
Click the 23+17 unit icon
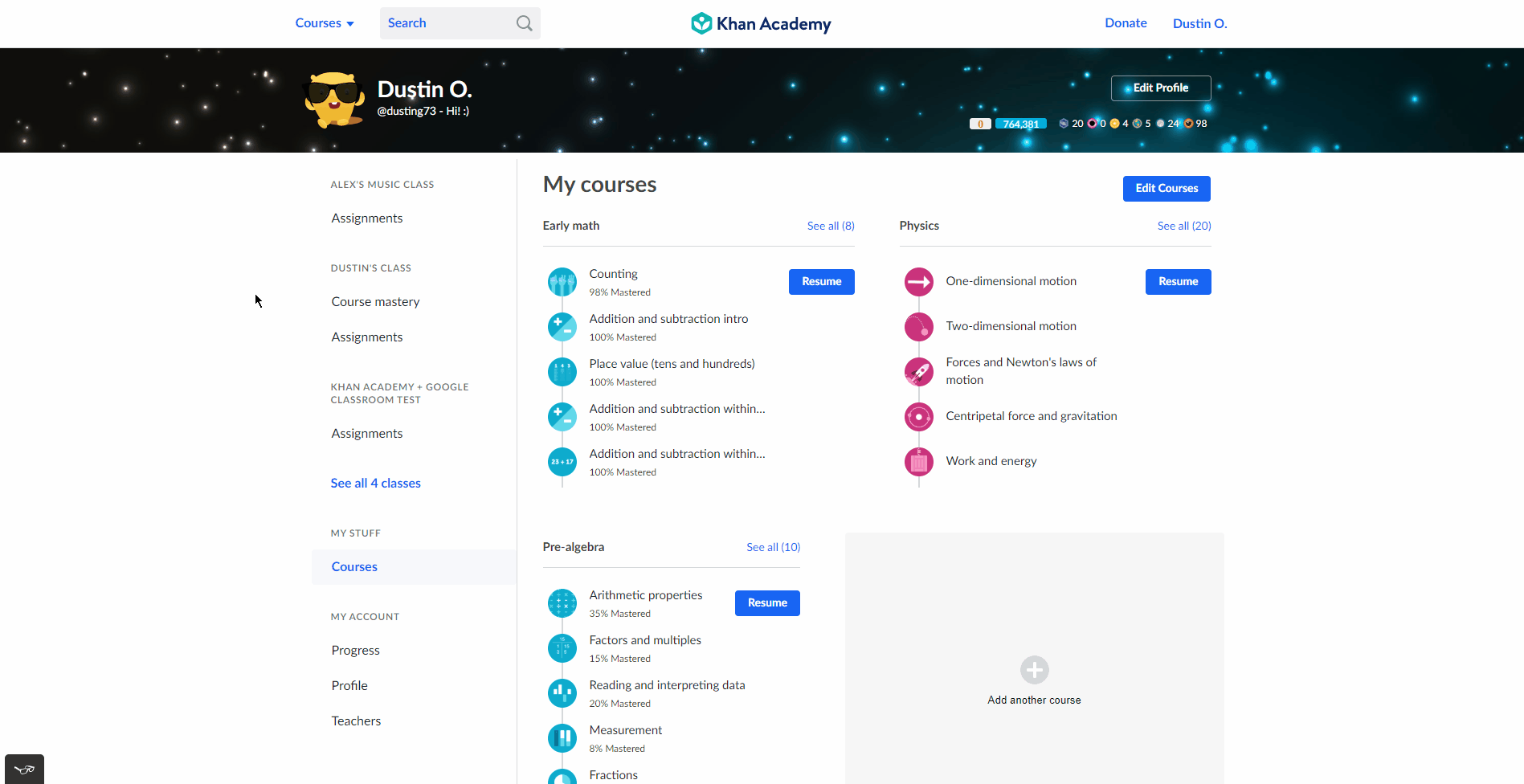pyautogui.click(x=562, y=462)
